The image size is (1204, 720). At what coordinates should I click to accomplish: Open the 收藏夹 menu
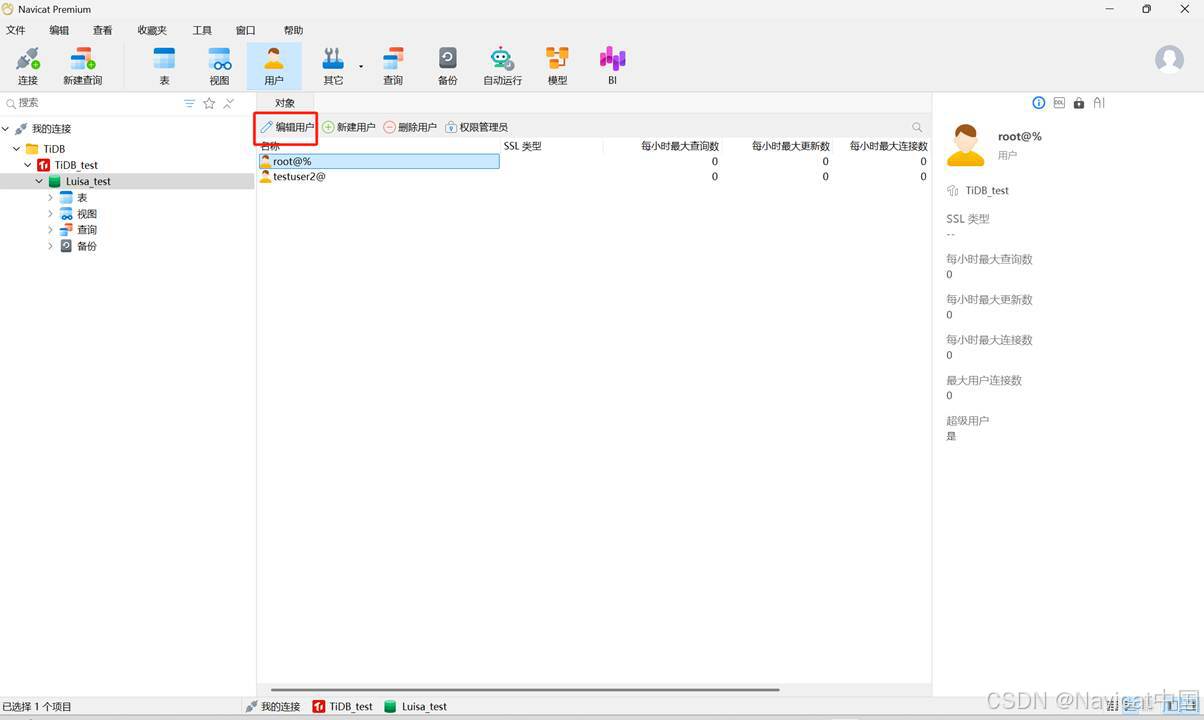pos(152,30)
